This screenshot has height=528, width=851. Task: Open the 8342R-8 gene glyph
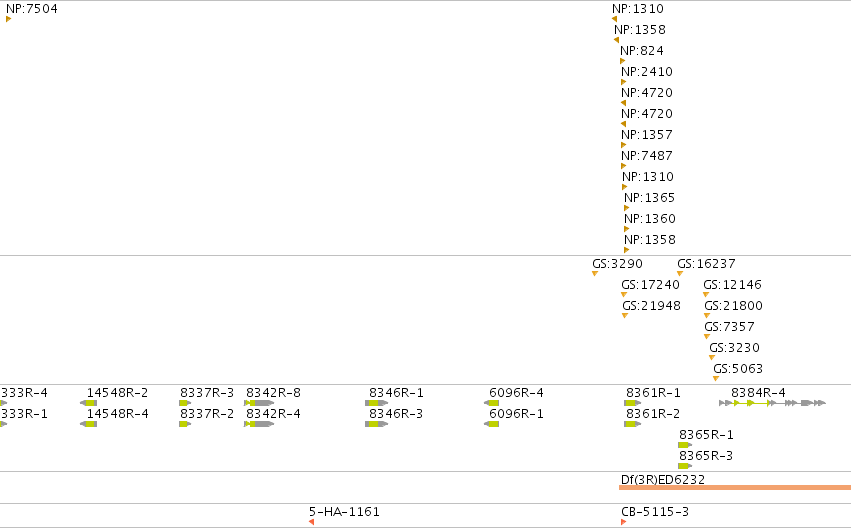[259, 403]
